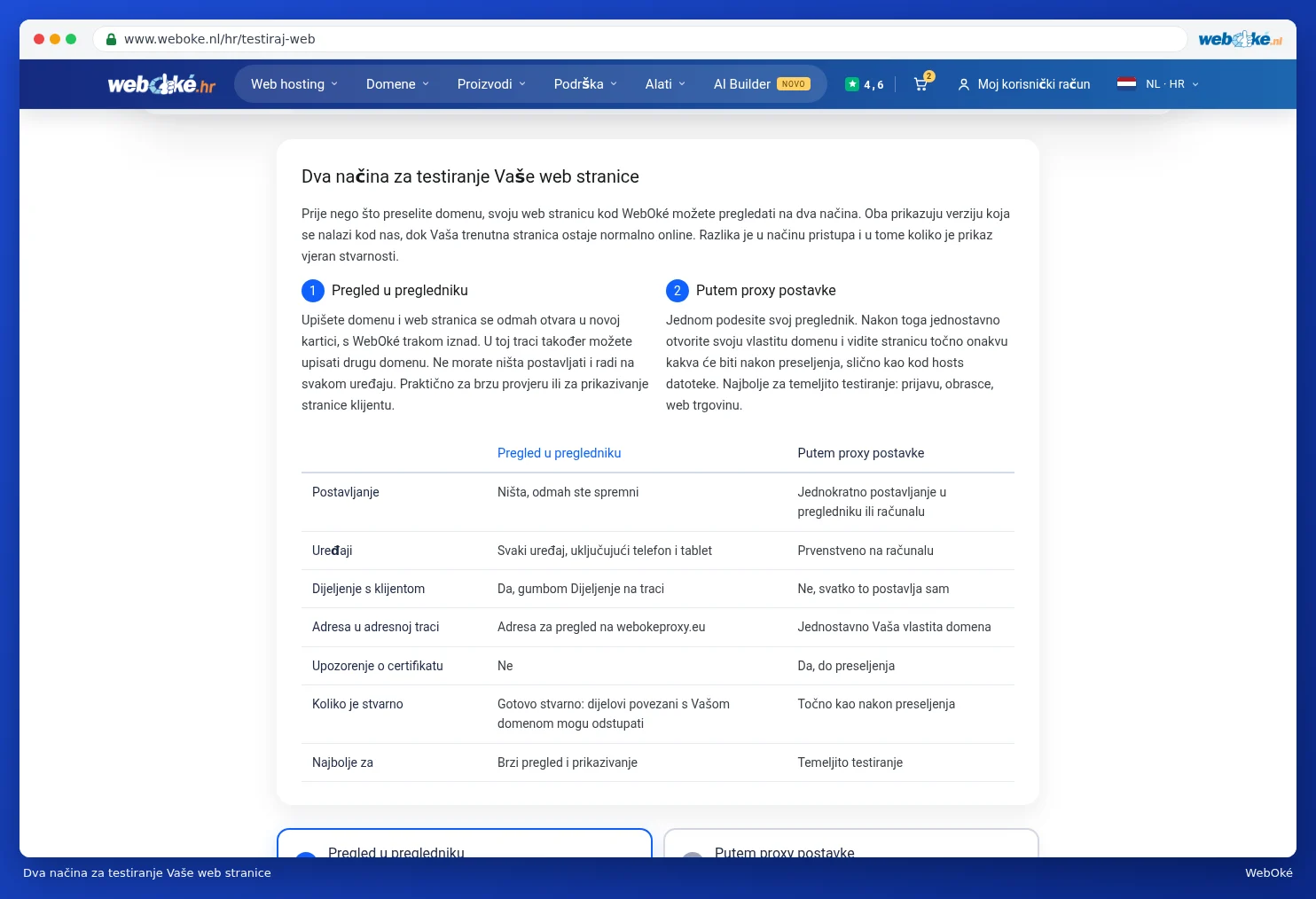This screenshot has height=899, width=1316.
Task: Click the 4,6 rating score
Action: coord(873,85)
